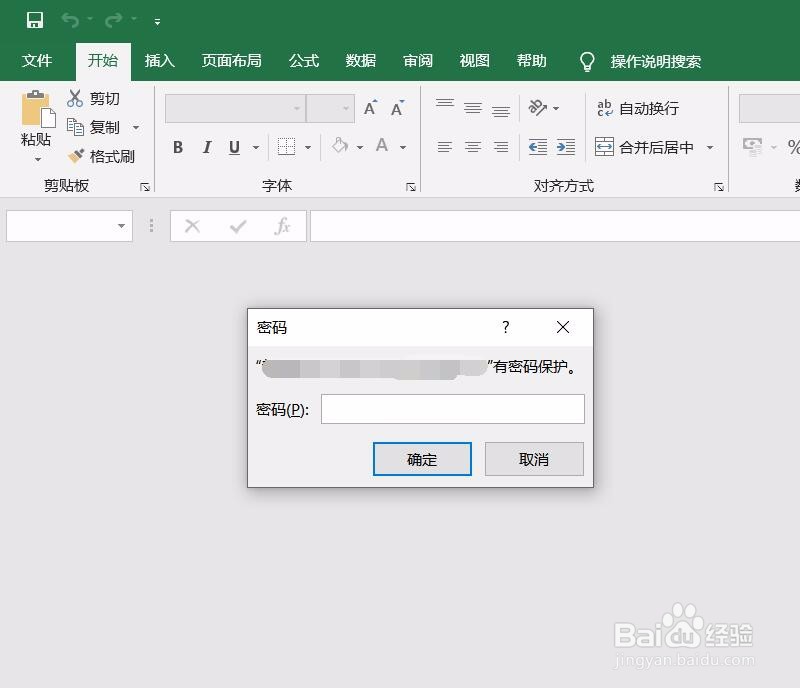Switch to the 视图 tab
Viewport: 800px width, 688px height.
tap(474, 61)
